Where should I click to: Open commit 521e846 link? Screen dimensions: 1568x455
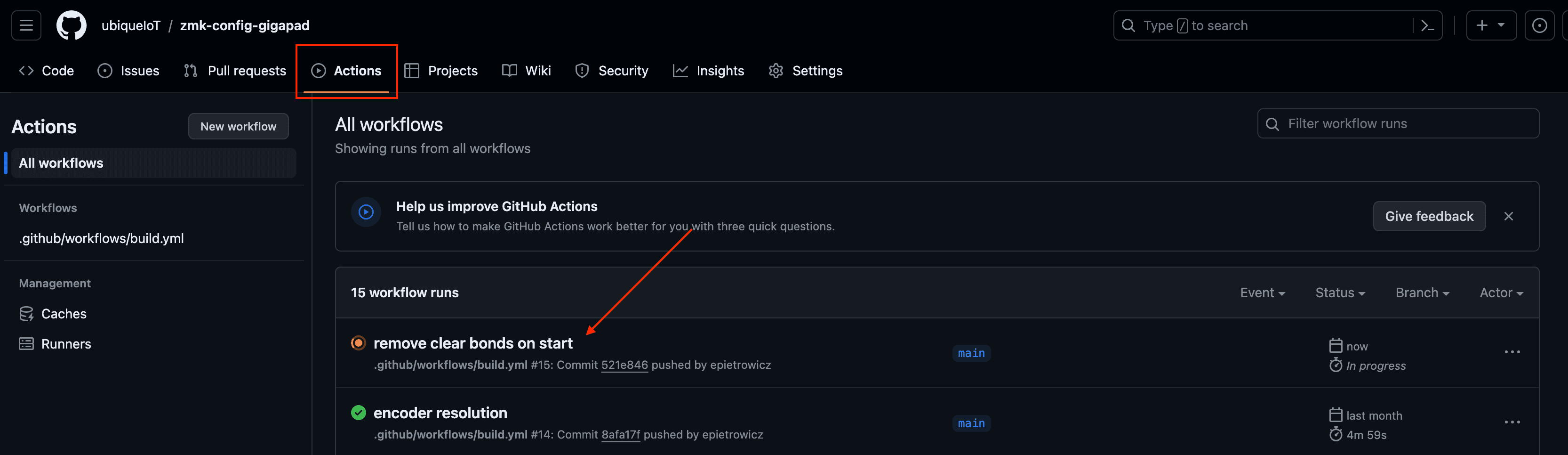pos(624,365)
